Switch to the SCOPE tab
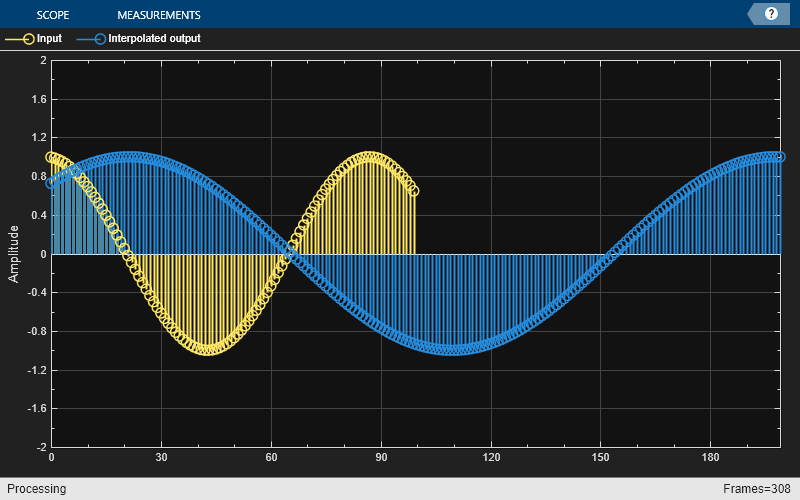800x500 pixels. click(x=53, y=15)
